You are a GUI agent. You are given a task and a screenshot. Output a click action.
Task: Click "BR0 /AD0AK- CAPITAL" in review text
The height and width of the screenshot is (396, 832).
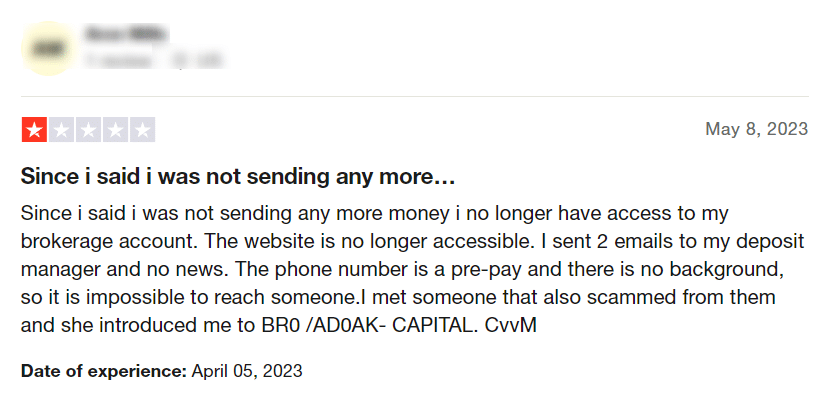[365, 325]
